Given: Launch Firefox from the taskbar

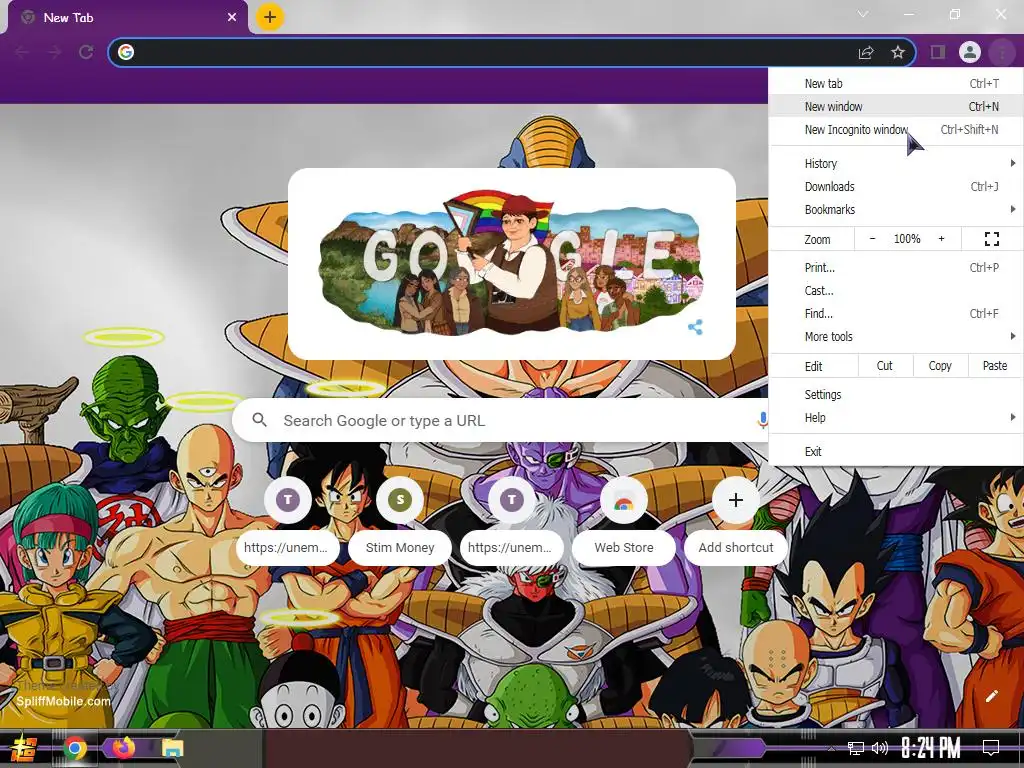Looking at the screenshot, I should 123,748.
